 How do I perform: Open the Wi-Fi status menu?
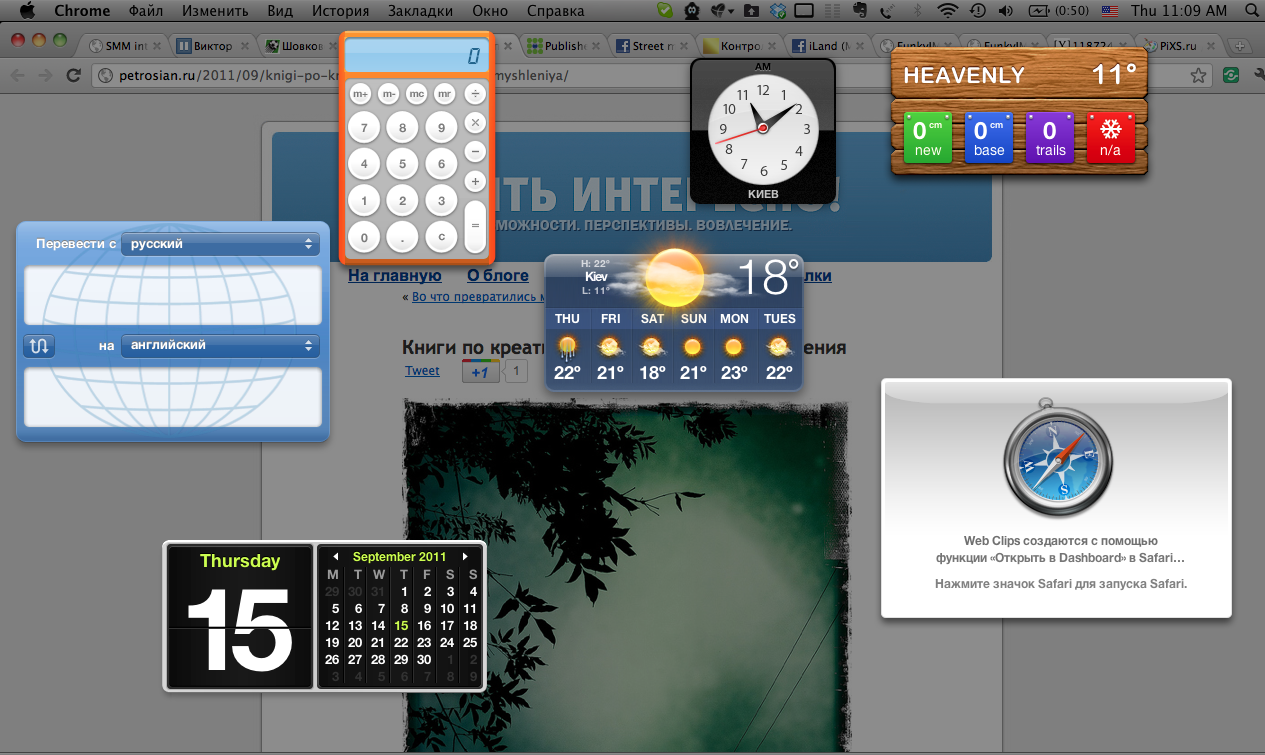click(947, 11)
